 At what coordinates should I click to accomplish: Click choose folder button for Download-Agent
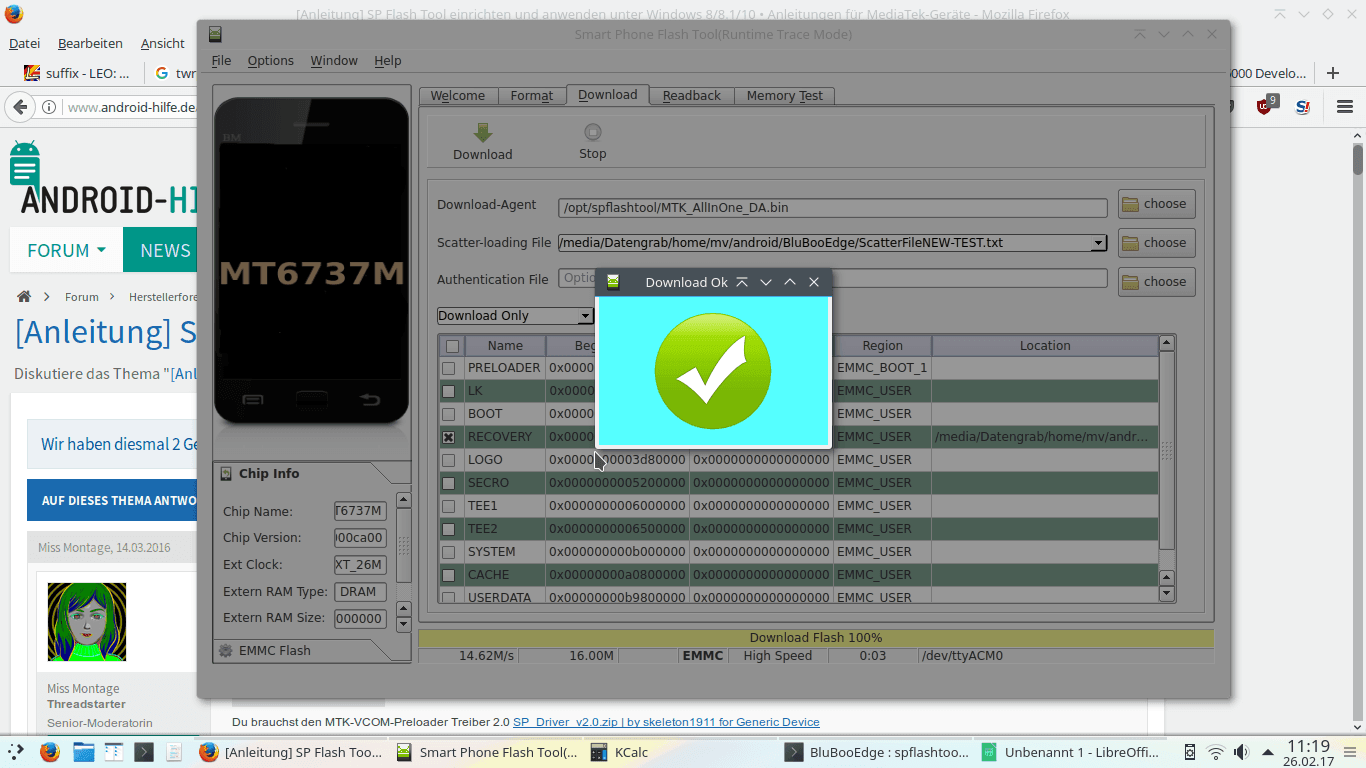[x=1156, y=204]
